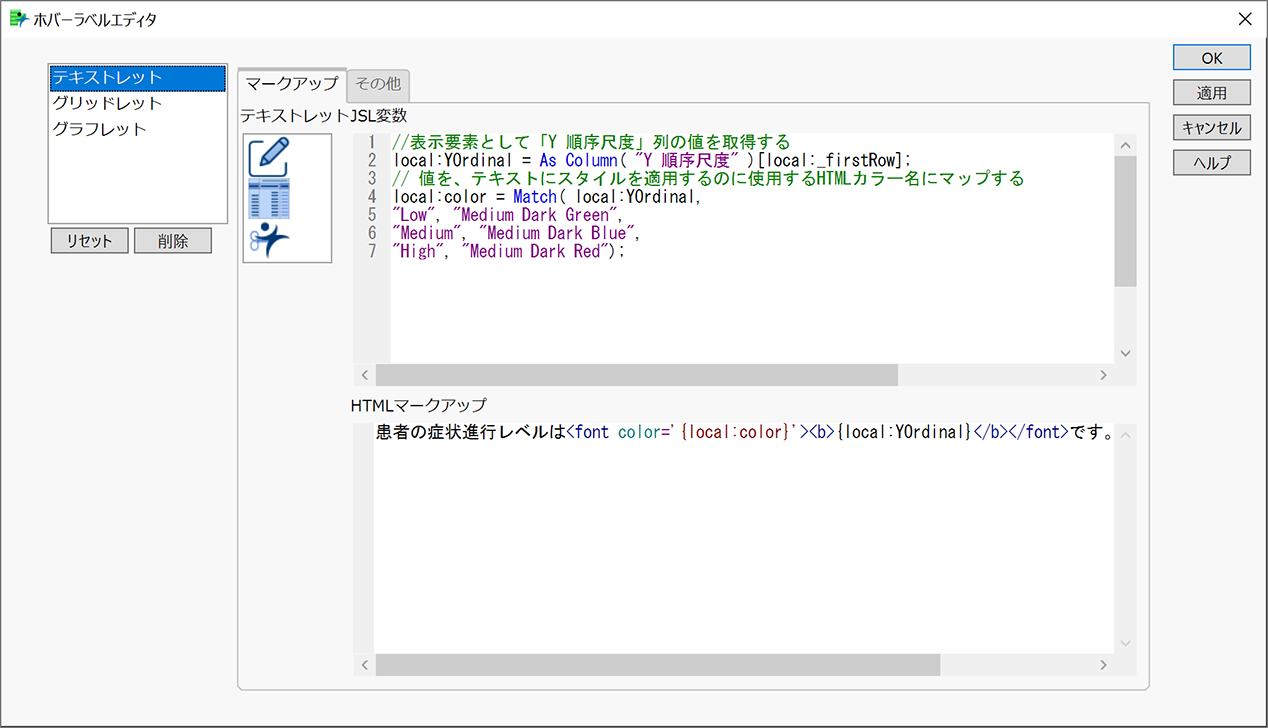Screen dimensions: 1268x728
Task: Switch to the その他 tab
Action: pos(378,84)
